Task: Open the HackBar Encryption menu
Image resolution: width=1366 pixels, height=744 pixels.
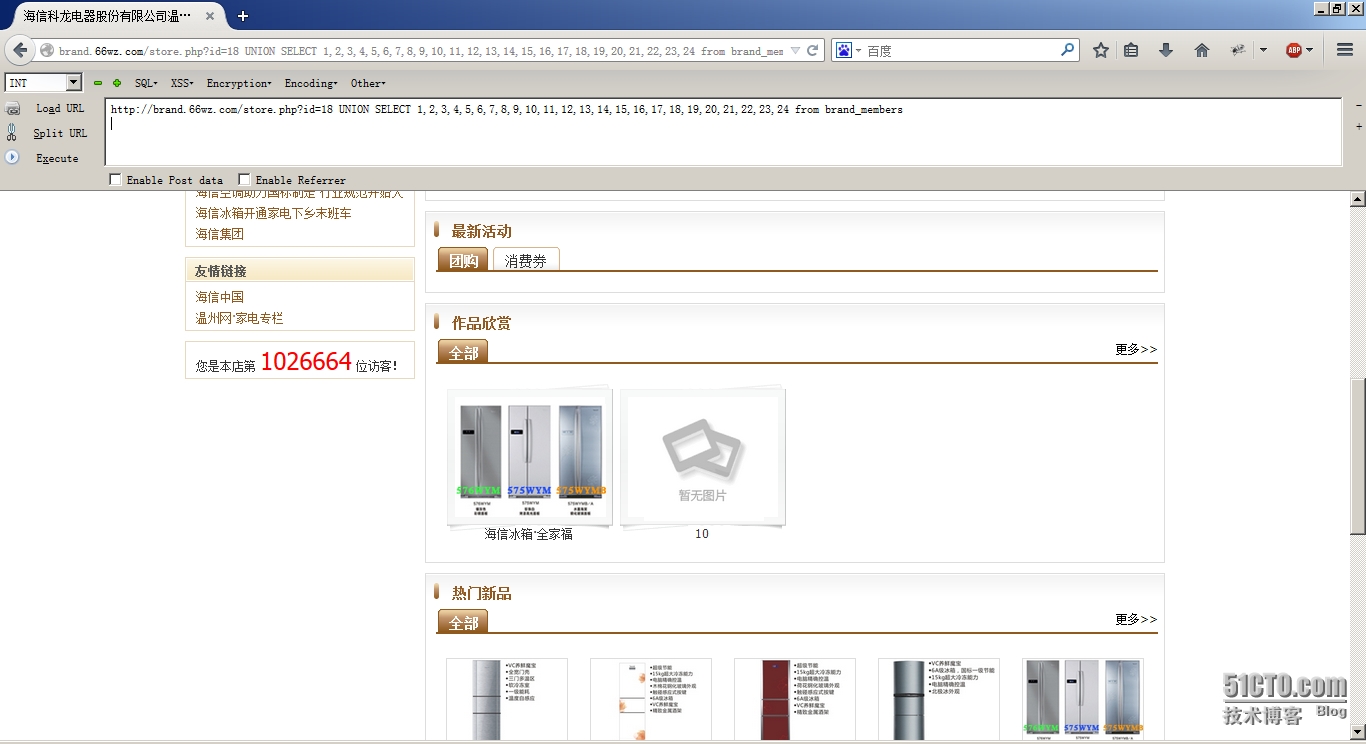Action: [x=239, y=84]
